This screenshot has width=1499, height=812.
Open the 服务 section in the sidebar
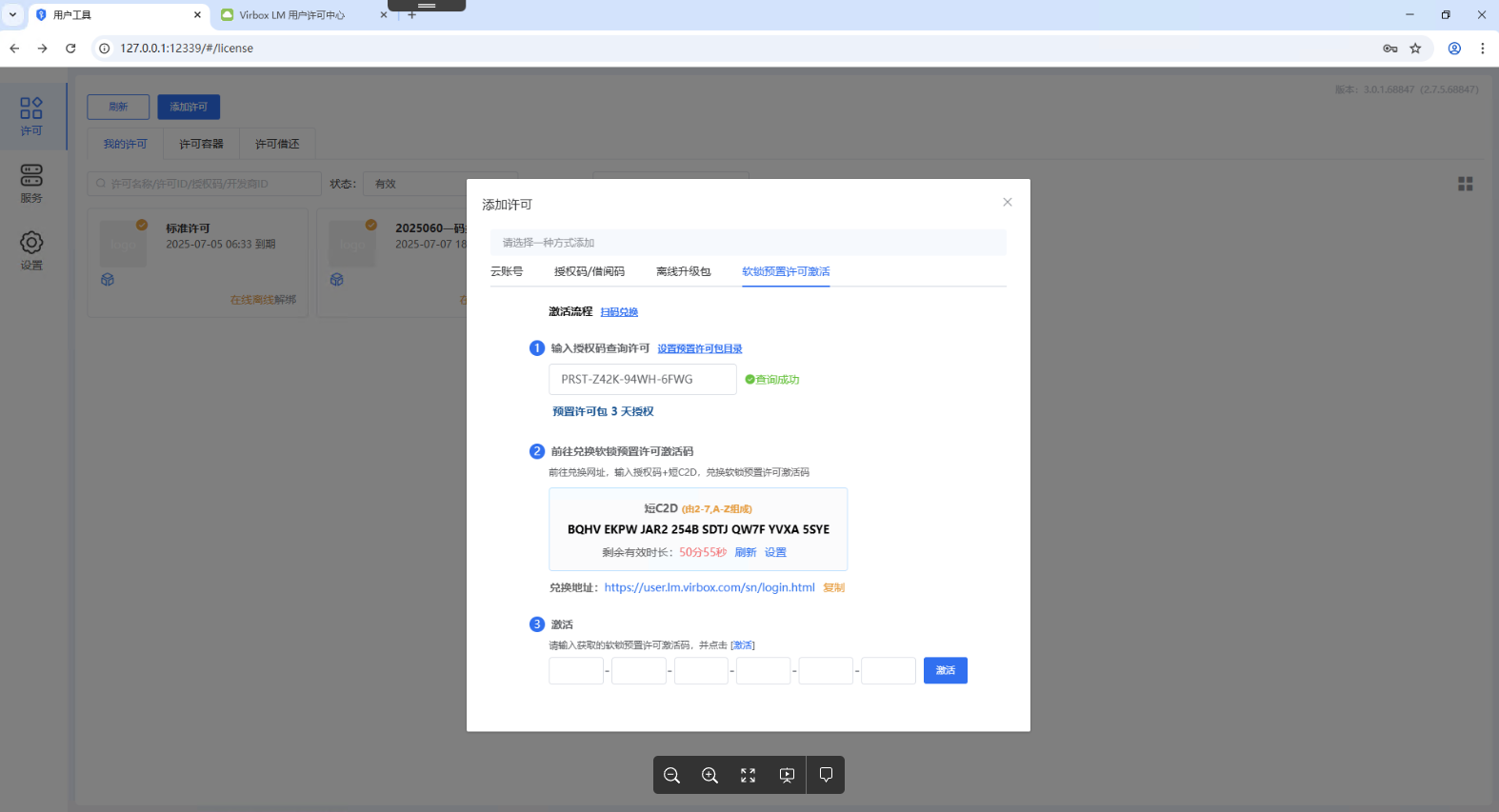pyautogui.click(x=31, y=184)
